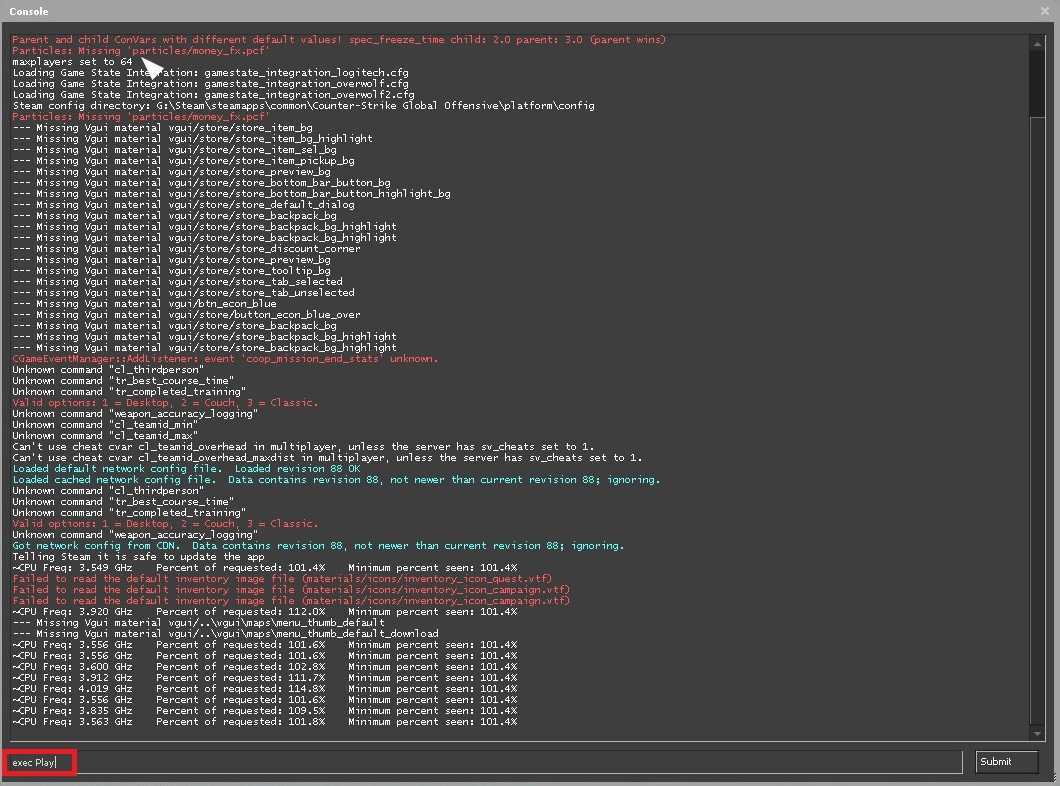
Task: Click the 'Telling Steam it is safe' line
Action: [x=139, y=557]
